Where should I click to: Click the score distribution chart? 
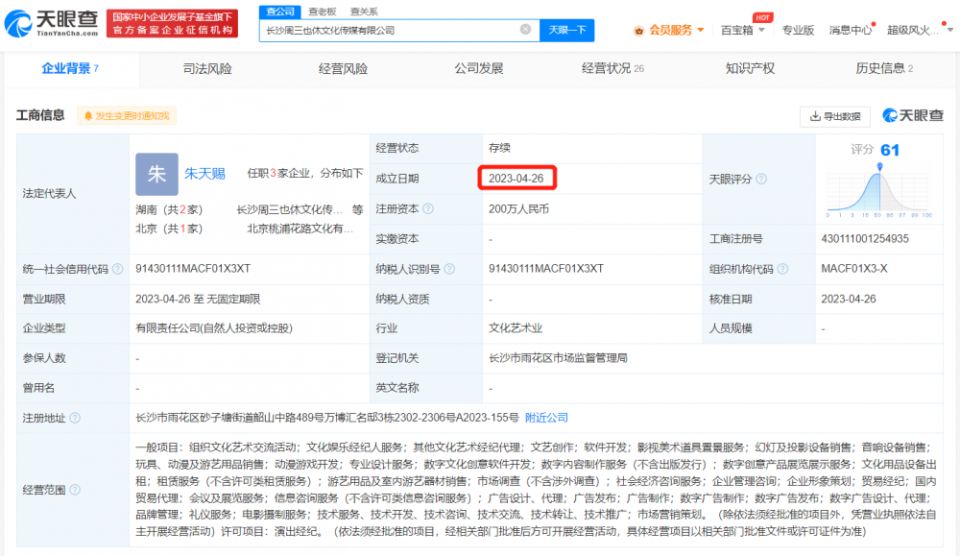coord(879,190)
